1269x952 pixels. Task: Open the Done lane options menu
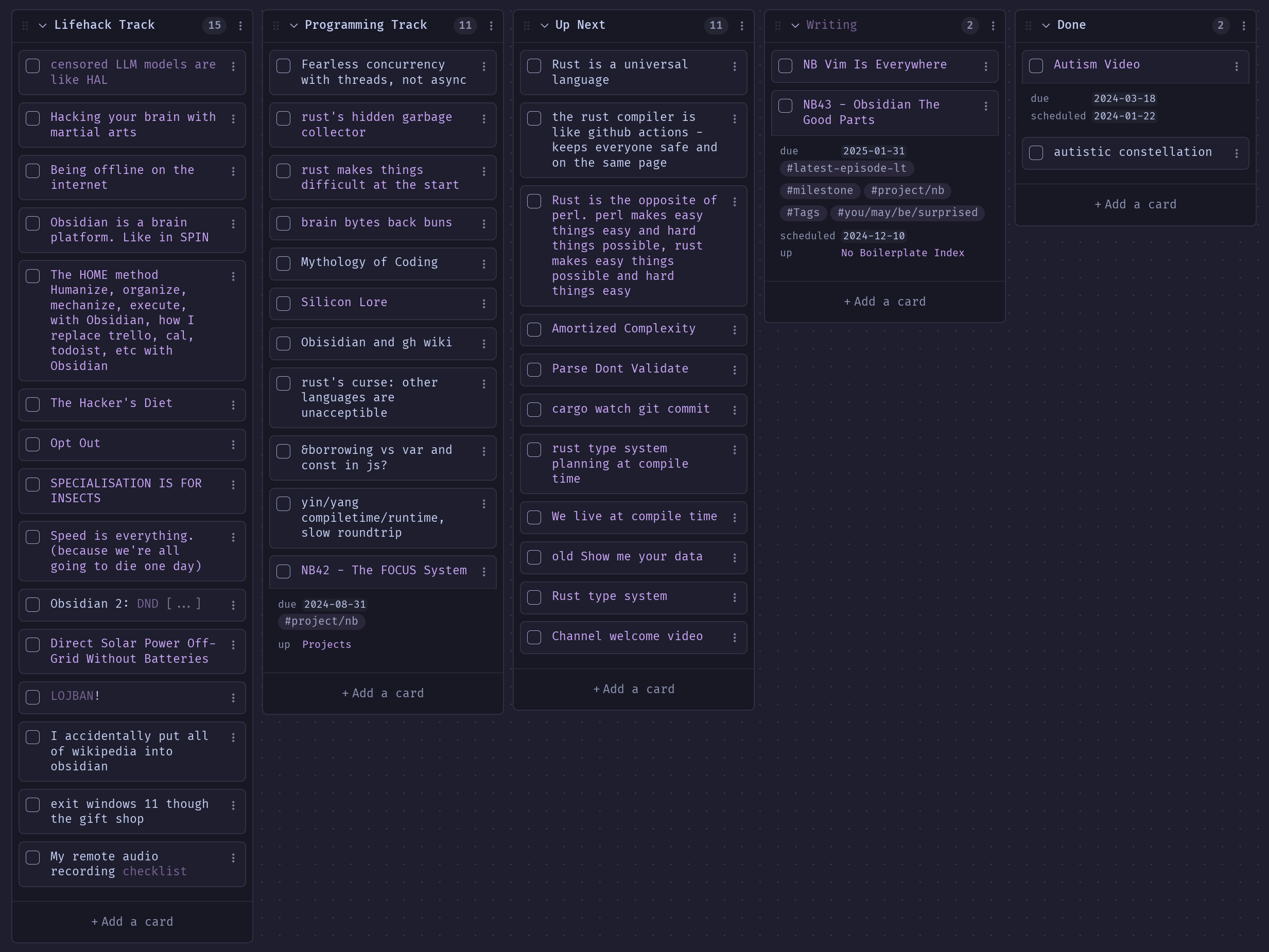pyautogui.click(x=1244, y=26)
